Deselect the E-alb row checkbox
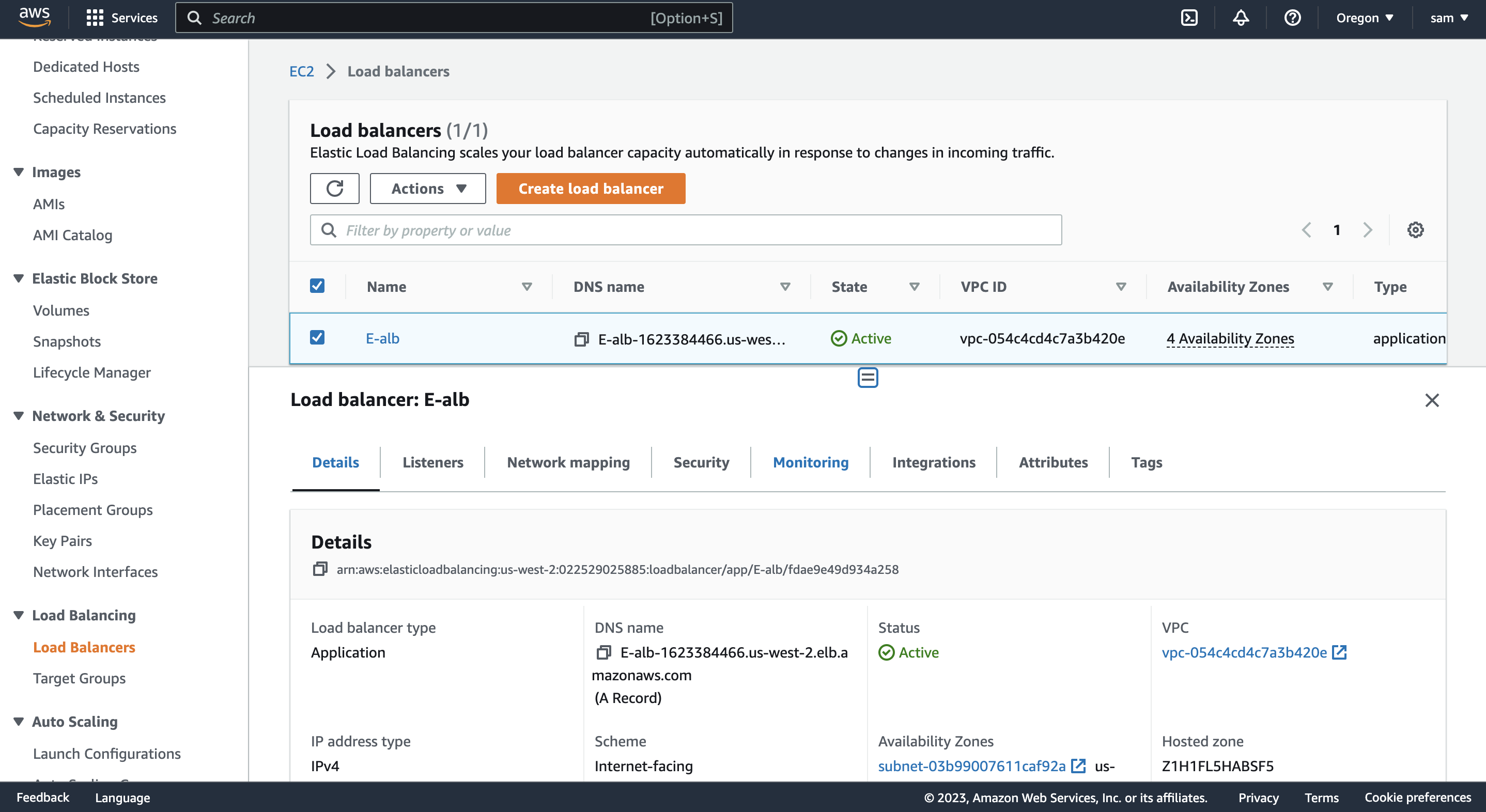 [317, 337]
